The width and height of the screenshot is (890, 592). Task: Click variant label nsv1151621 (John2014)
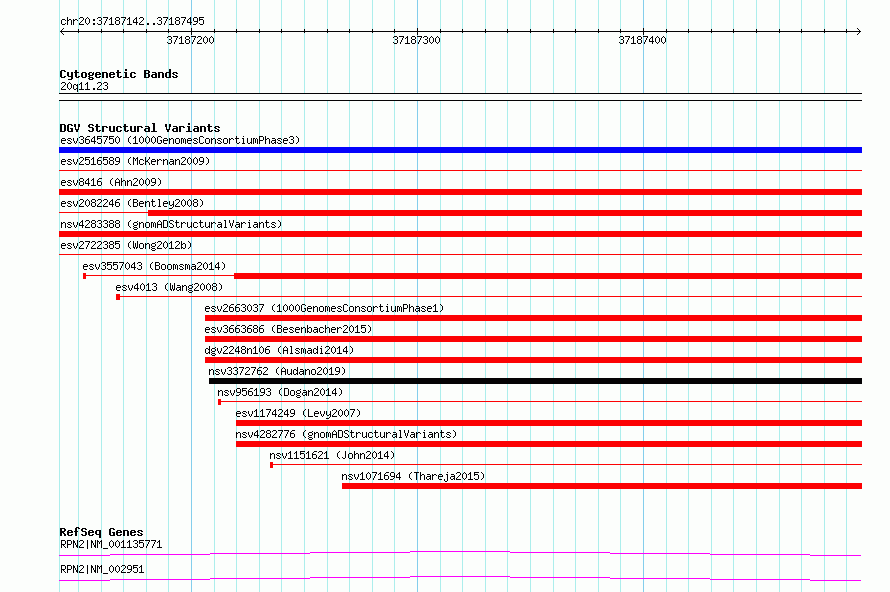click(332, 455)
